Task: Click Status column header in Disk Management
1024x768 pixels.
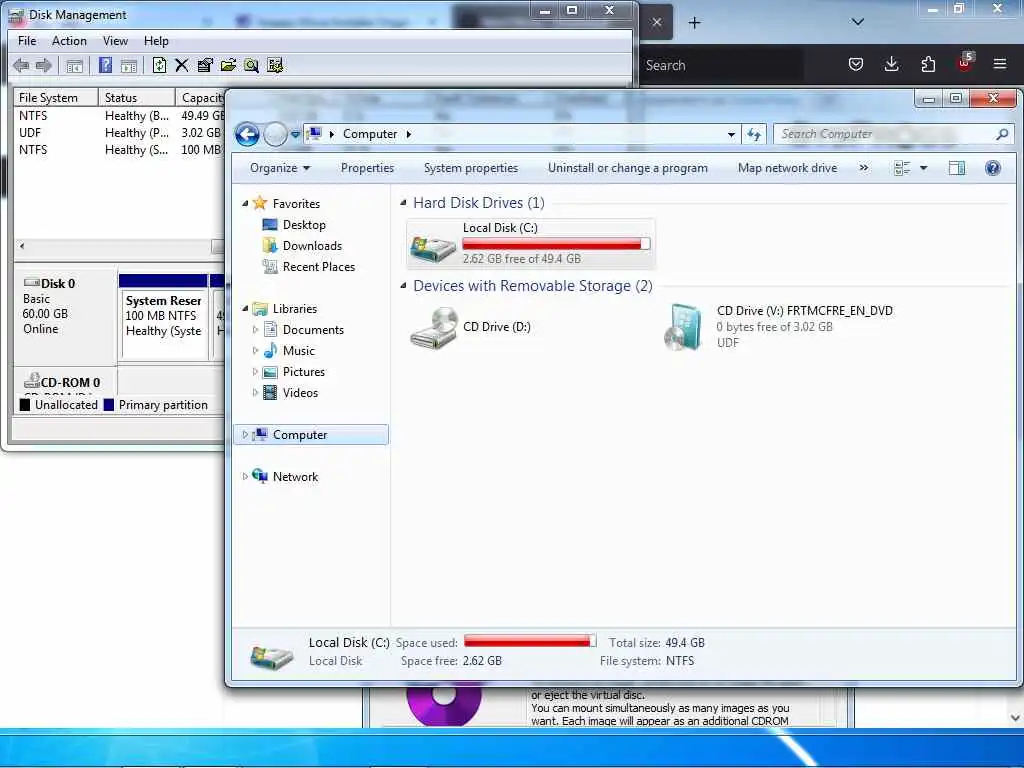Action: click(x=136, y=98)
